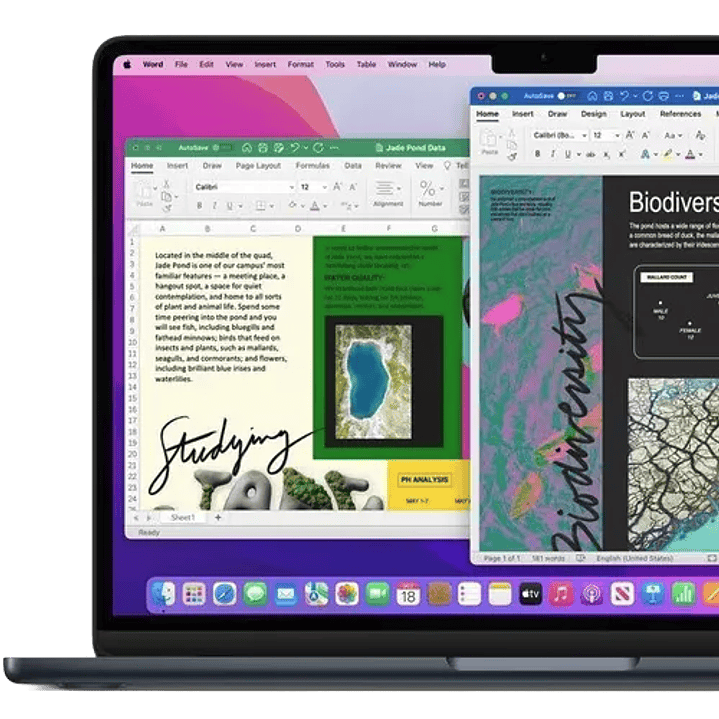Image resolution: width=719 pixels, height=719 pixels.
Task: Click the add new sheet plus button
Action: 218,517
